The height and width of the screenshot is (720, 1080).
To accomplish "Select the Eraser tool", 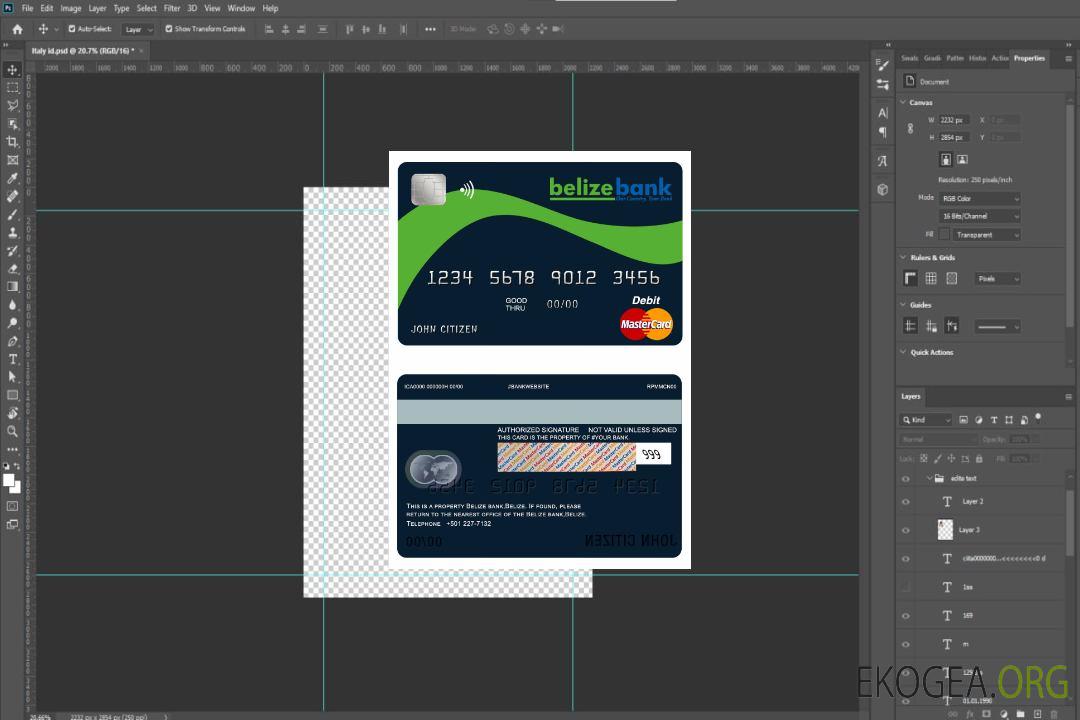I will (12, 269).
